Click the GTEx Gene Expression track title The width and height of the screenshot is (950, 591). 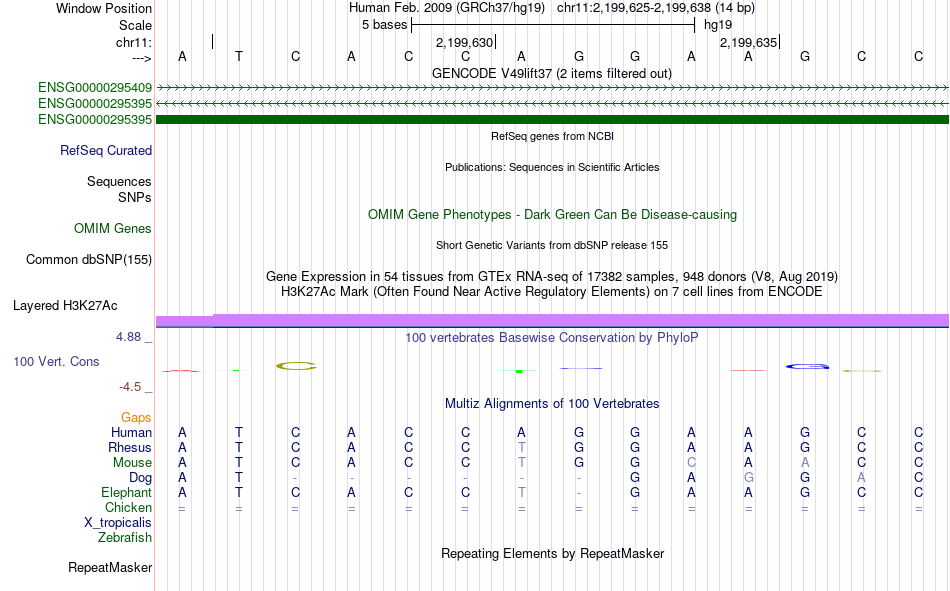552,276
